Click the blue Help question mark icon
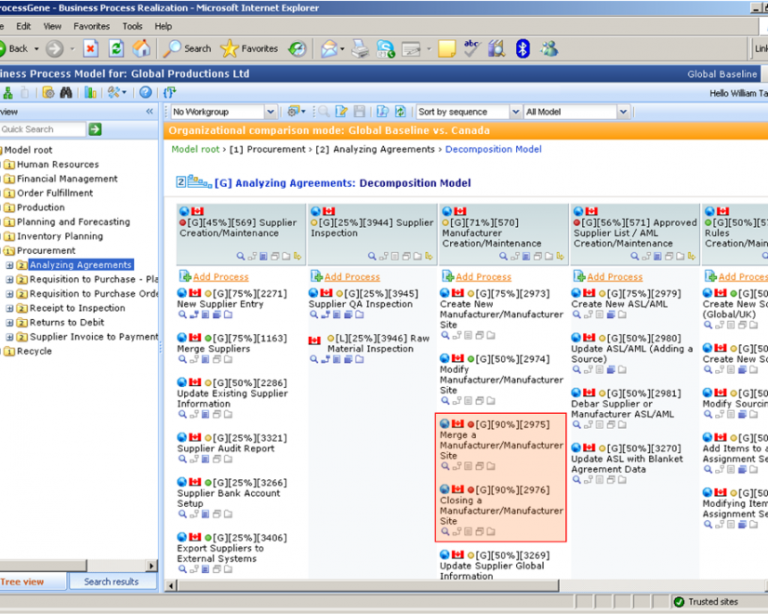This screenshot has width=768, height=614. click(145, 92)
